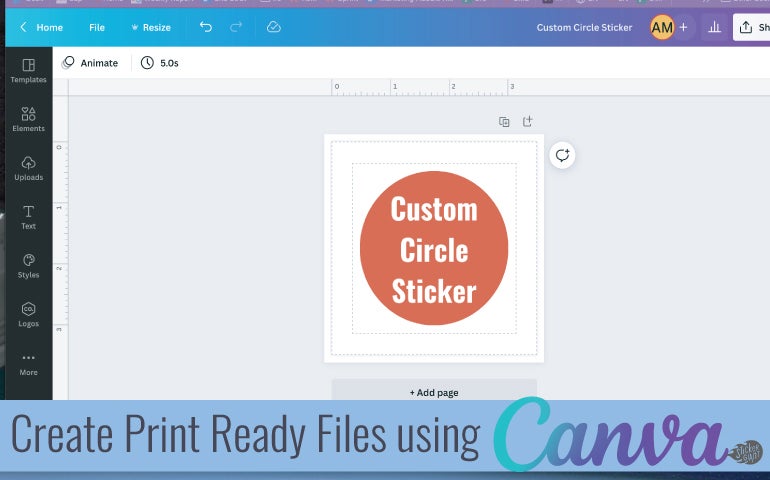Add a collaborator with plus icon
This screenshot has width=770, height=480.
pos(683,28)
